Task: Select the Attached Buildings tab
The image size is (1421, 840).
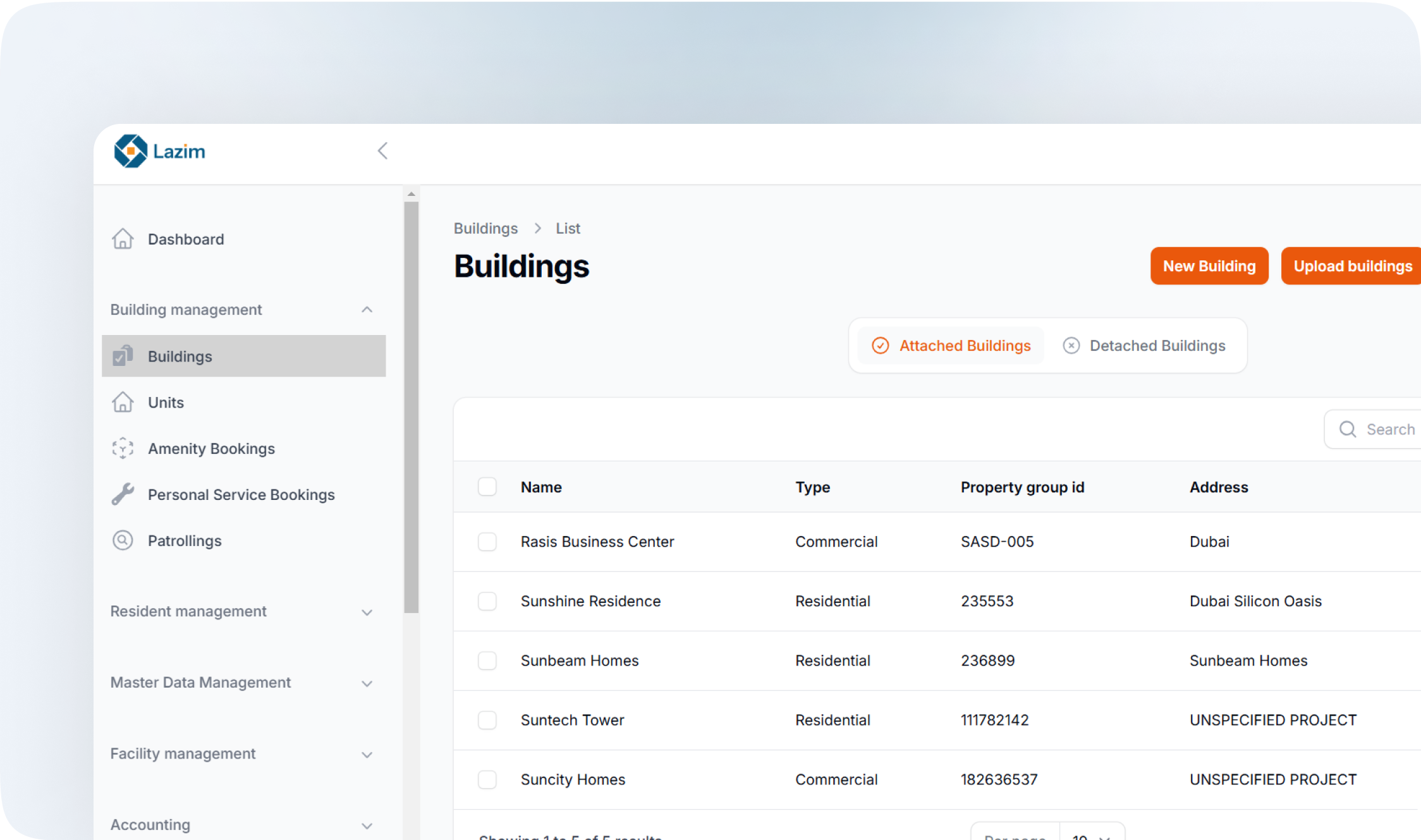Action: coord(951,346)
